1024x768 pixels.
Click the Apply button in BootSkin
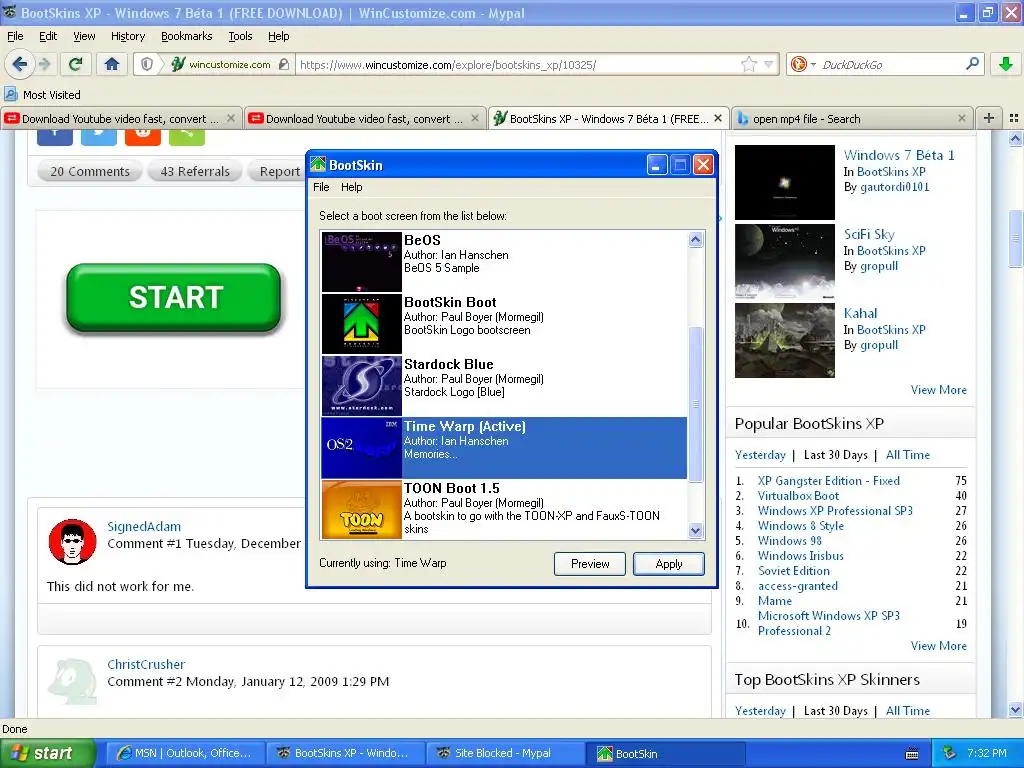(x=669, y=564)
